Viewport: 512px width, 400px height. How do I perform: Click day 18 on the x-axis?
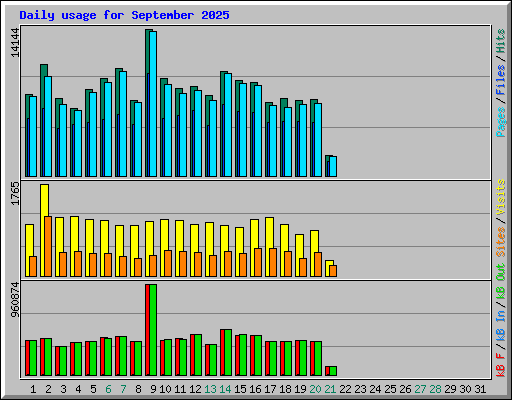tap(285, 389)
